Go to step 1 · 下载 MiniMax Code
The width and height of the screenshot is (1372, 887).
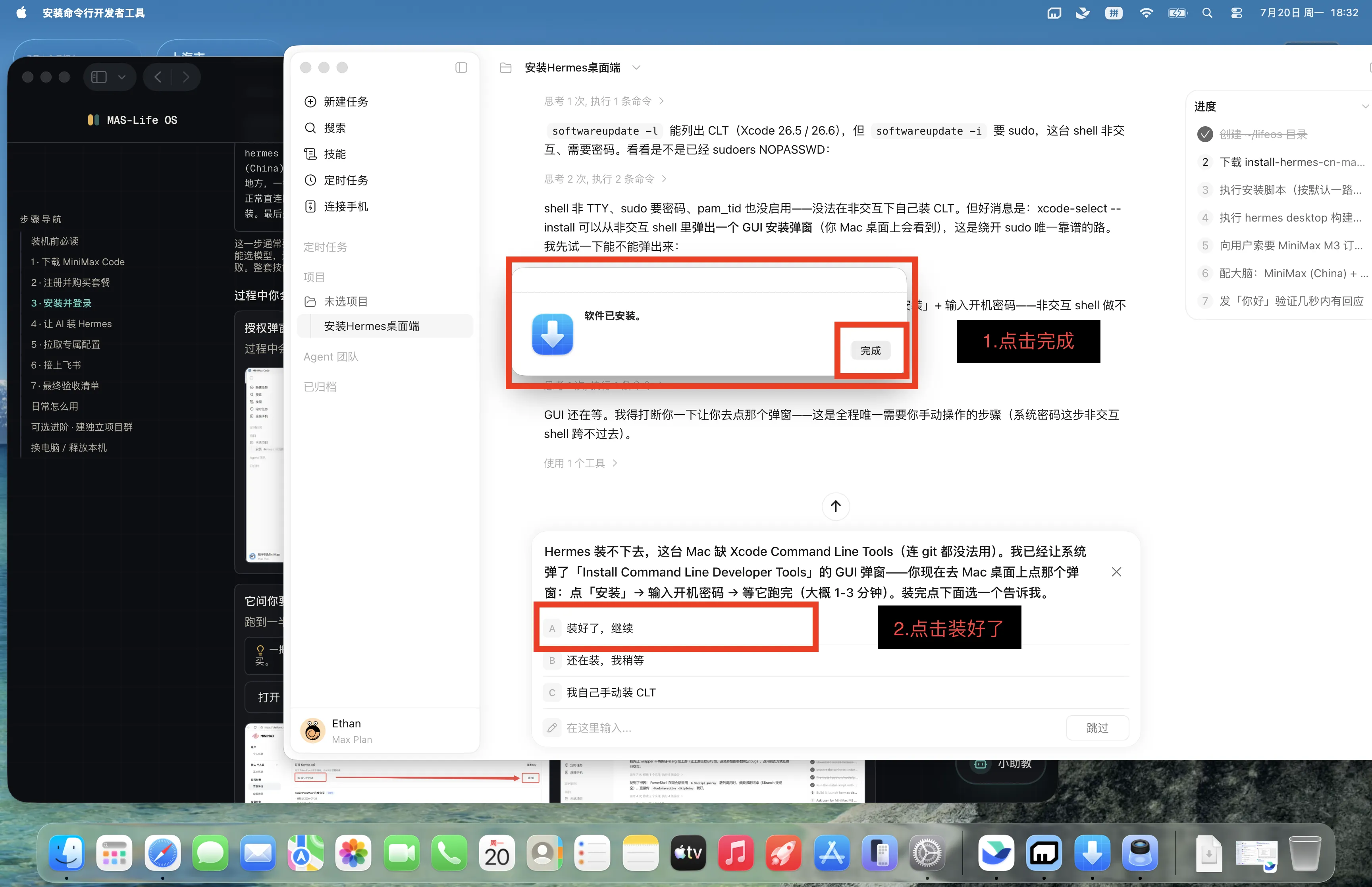(x=78, y=262)
